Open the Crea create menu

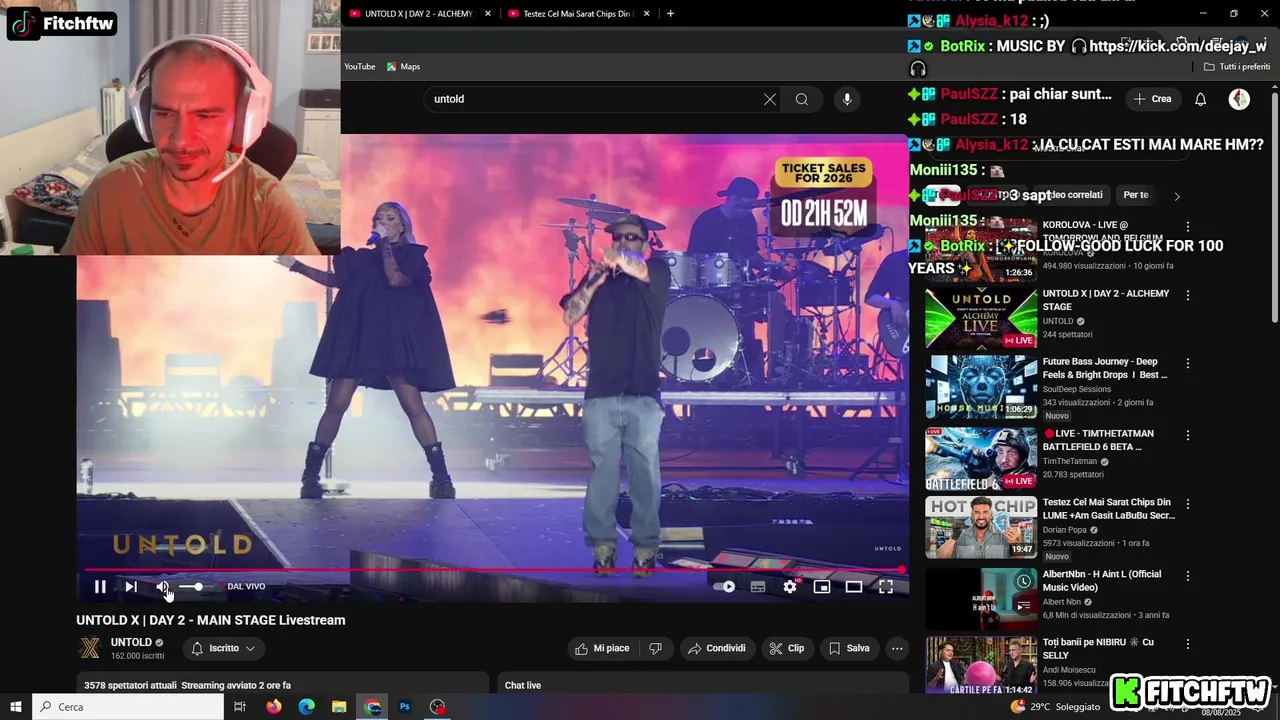tap(1152, 99)
